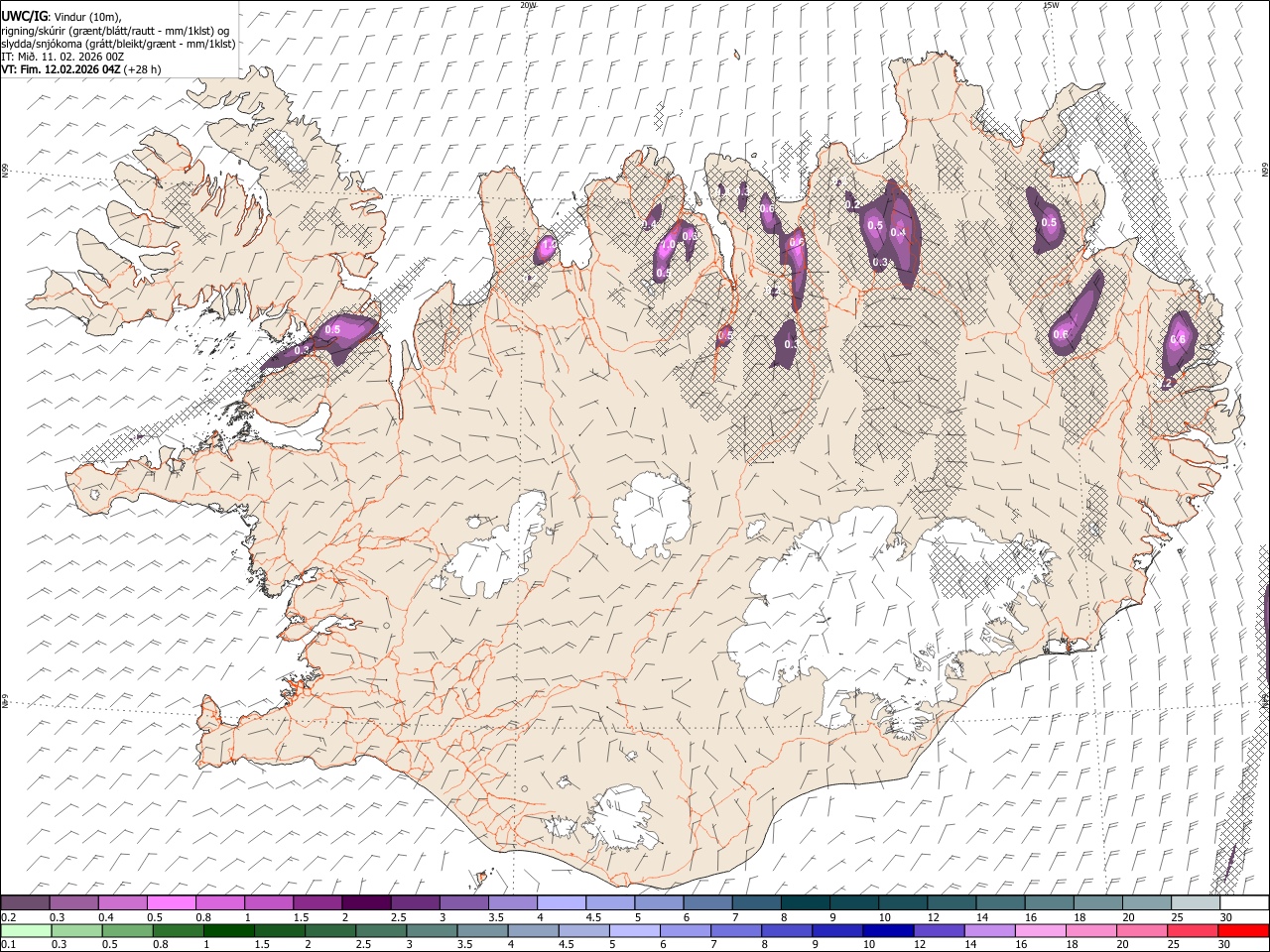Choose lower legend swatch between 25 and 30
Image resolution: width=1270 pixels, height=952 pixels.
[x=1191, y=930]
